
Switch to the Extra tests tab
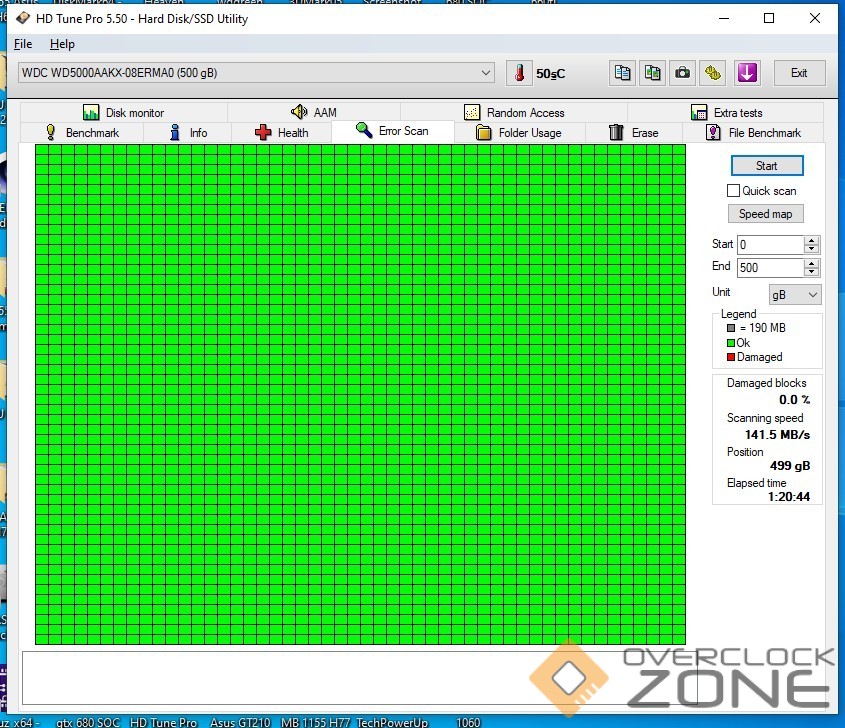click(x=726, y=113)
